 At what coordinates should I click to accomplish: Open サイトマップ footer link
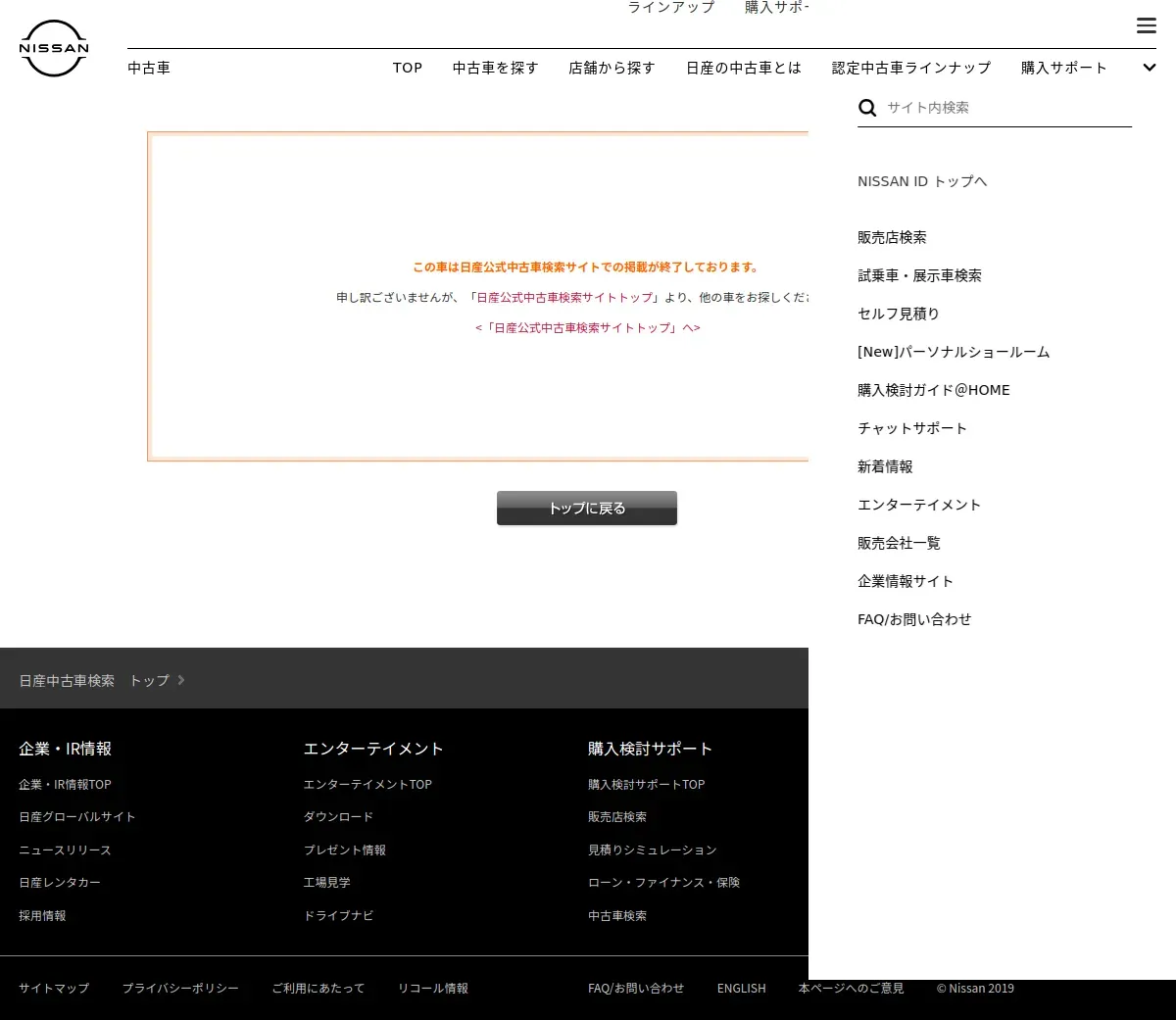tap(54, 988)
